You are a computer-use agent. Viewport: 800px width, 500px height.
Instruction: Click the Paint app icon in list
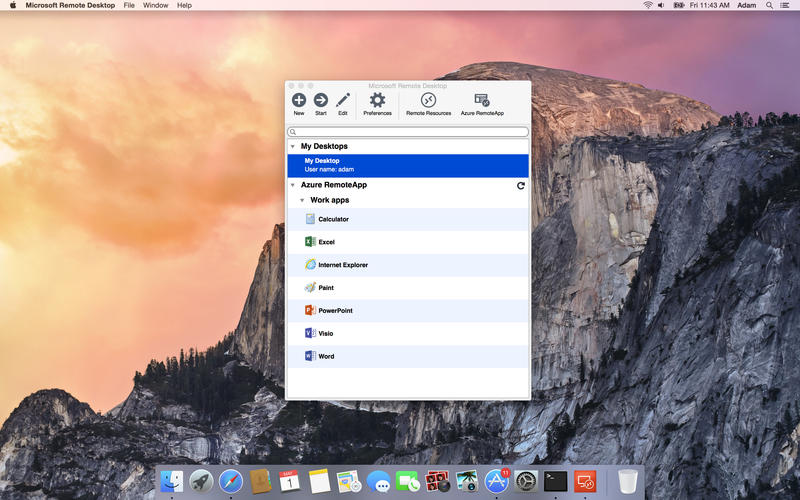coord(310,288)
